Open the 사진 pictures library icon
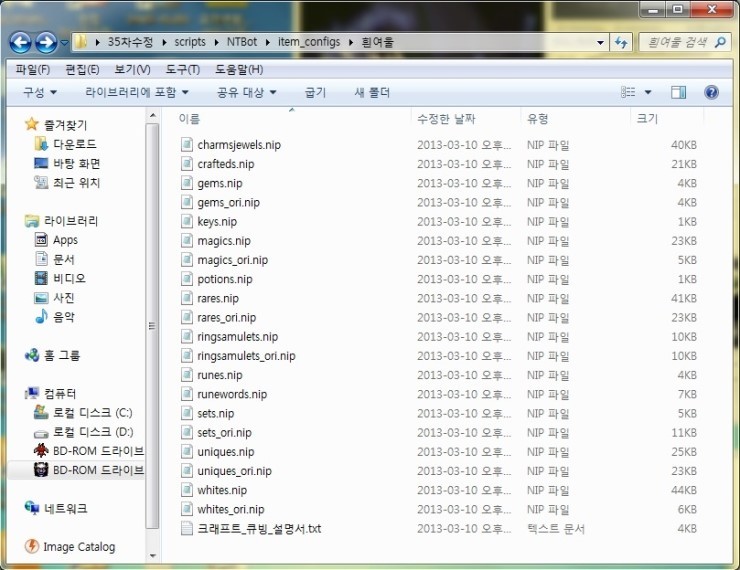The width and height of the screenshot is (740, 570). 41,298
